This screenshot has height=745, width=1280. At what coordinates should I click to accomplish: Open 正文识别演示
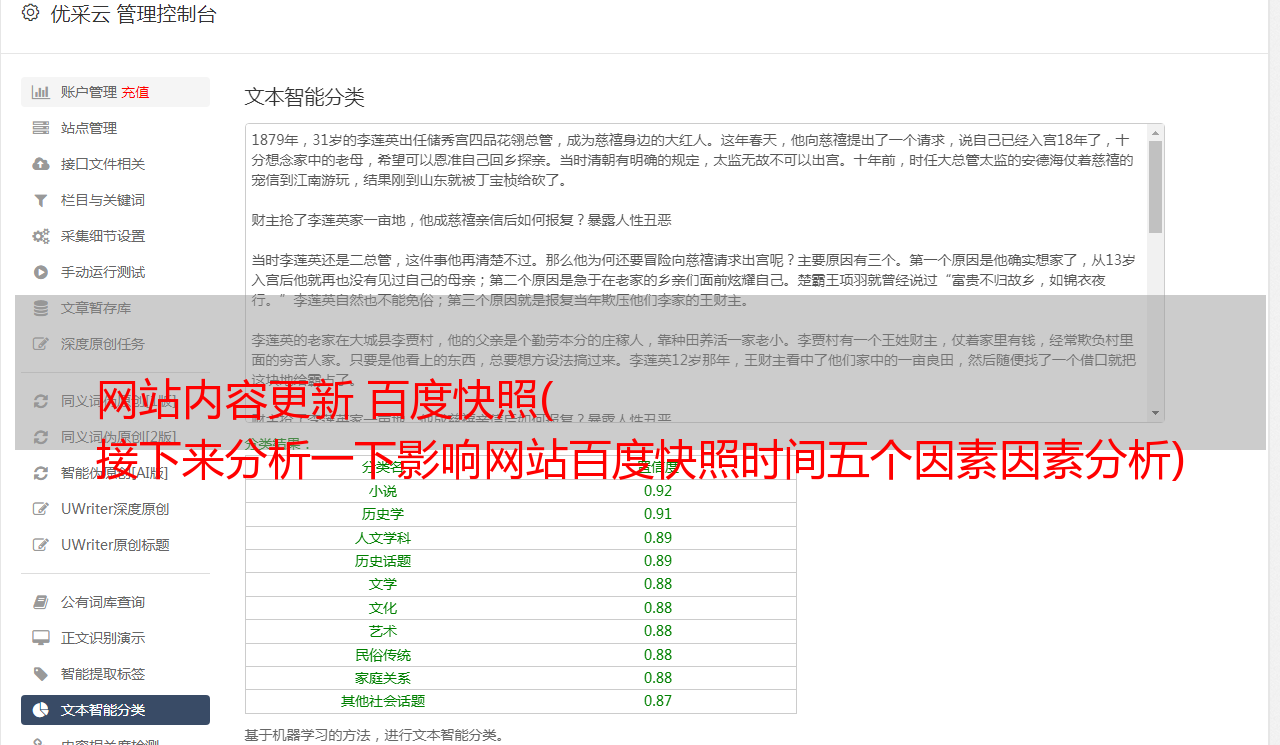[x=115, y=638]
